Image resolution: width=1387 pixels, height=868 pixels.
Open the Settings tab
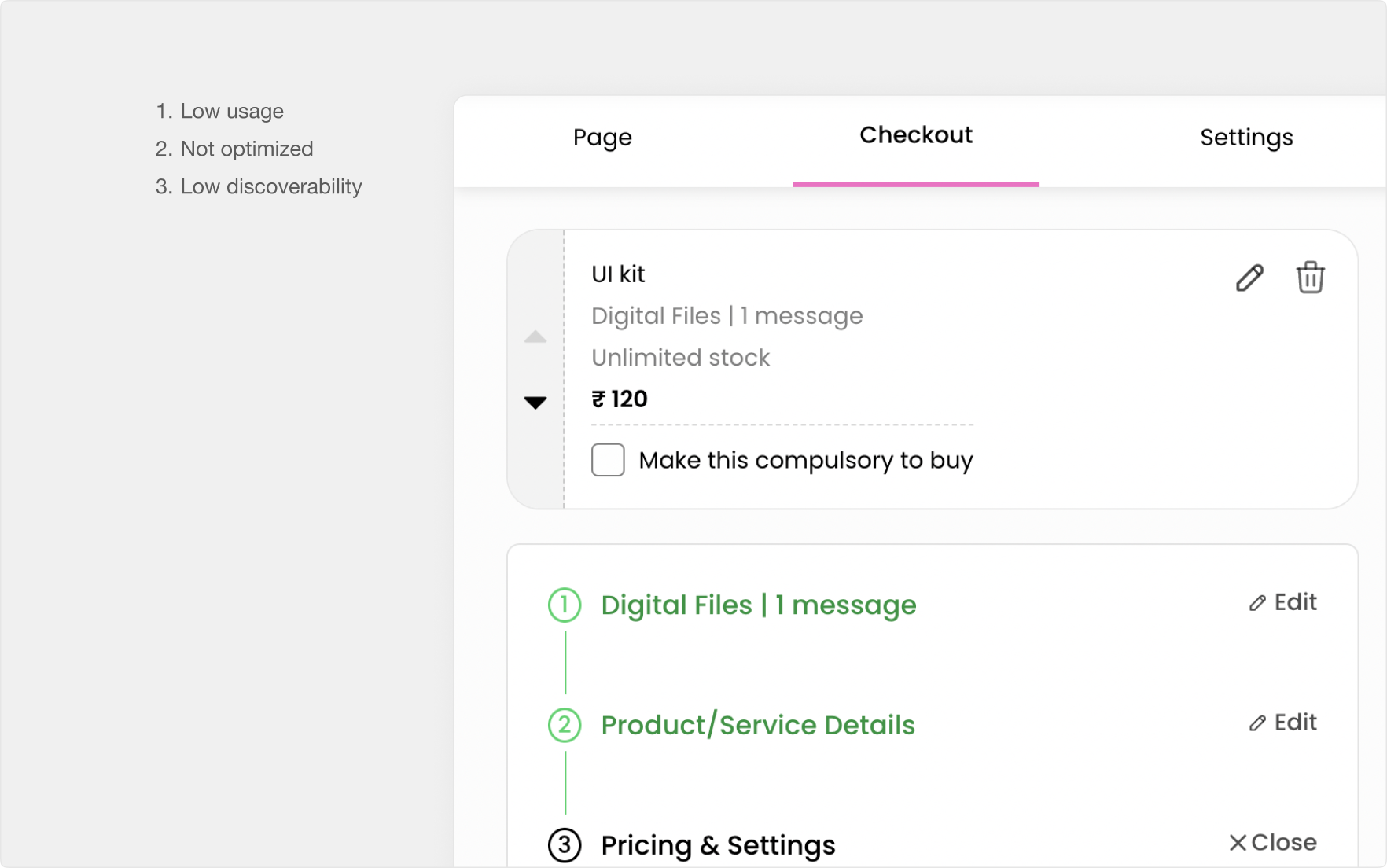pos(1246,138)
